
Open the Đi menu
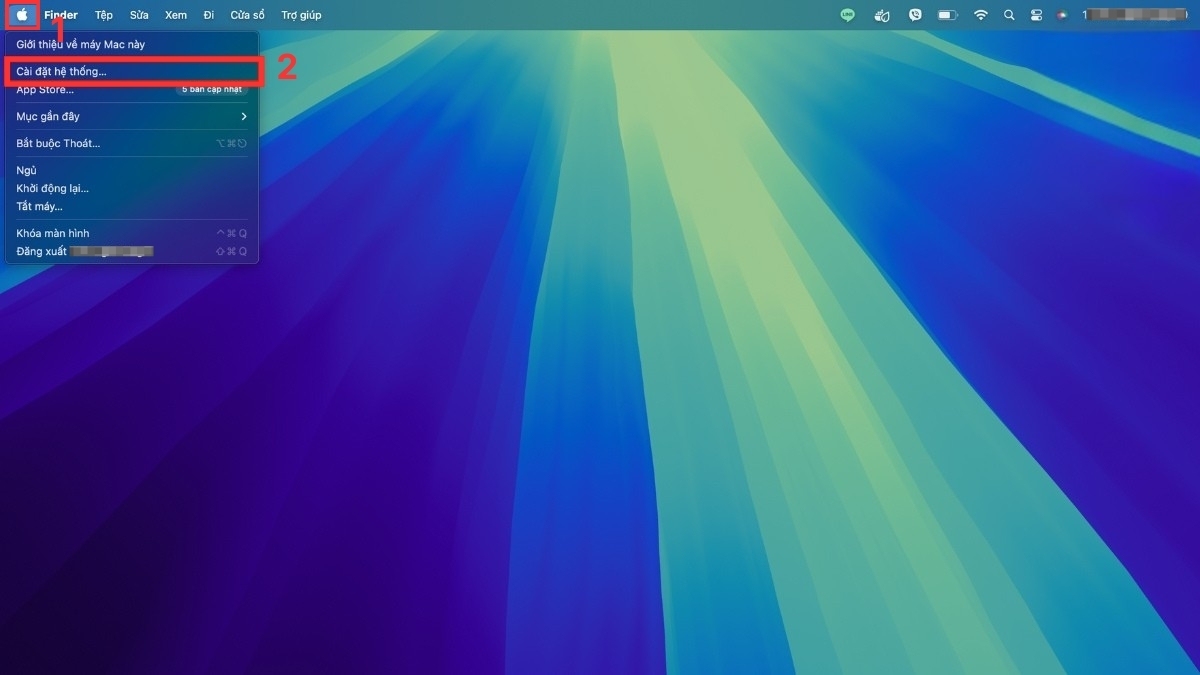(208, 15)
